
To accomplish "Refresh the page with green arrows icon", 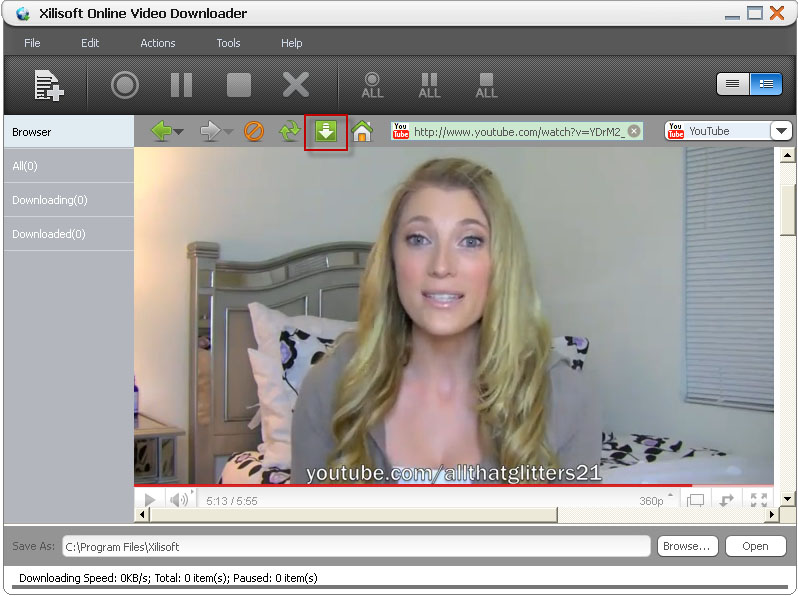I will coord(290,131).
